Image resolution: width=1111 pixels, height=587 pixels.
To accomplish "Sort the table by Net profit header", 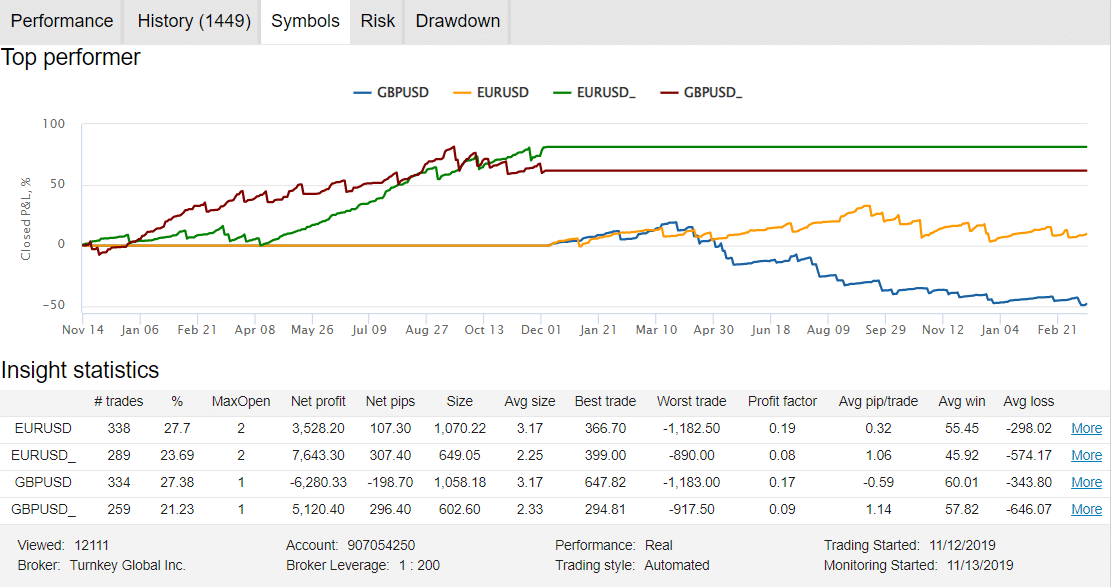I will 322,401.
